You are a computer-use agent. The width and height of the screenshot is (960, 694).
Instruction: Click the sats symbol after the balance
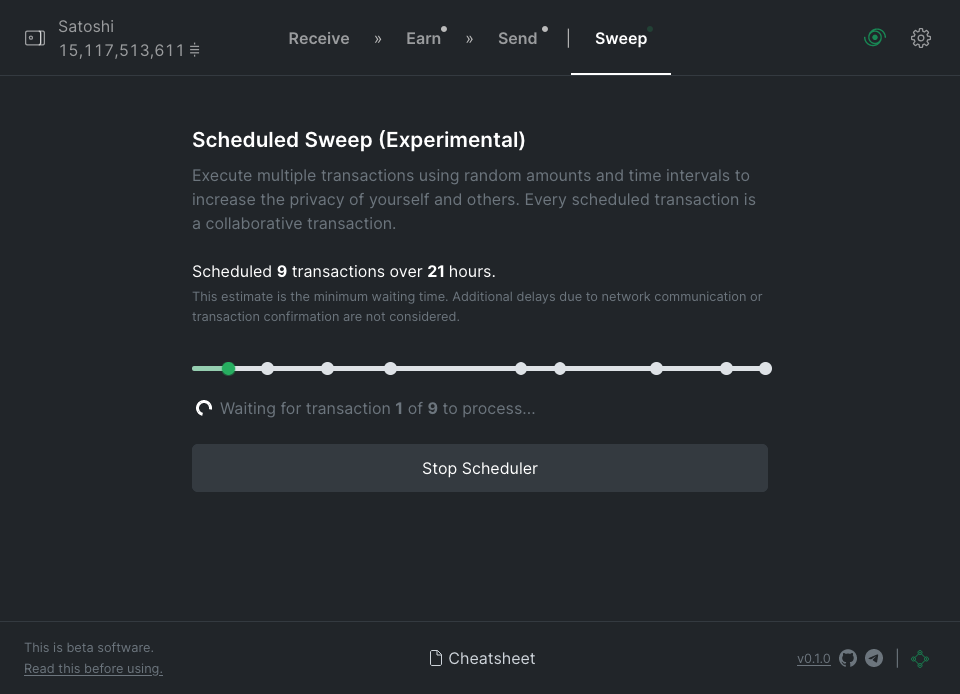(195, 50)
